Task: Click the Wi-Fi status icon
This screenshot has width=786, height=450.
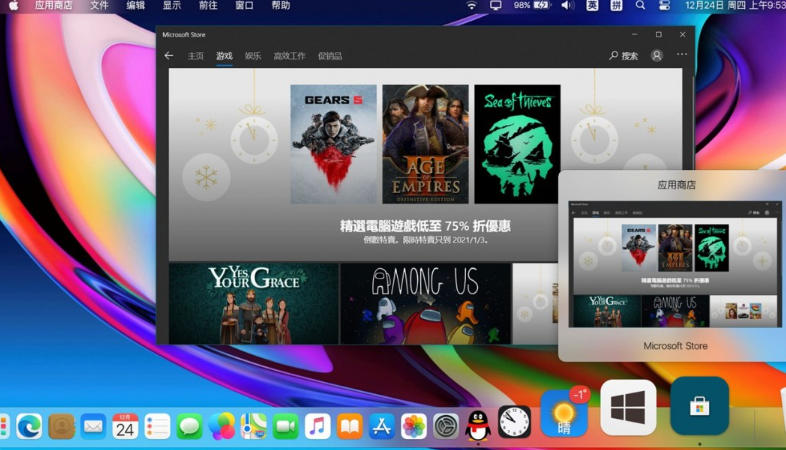Action: 471,6
